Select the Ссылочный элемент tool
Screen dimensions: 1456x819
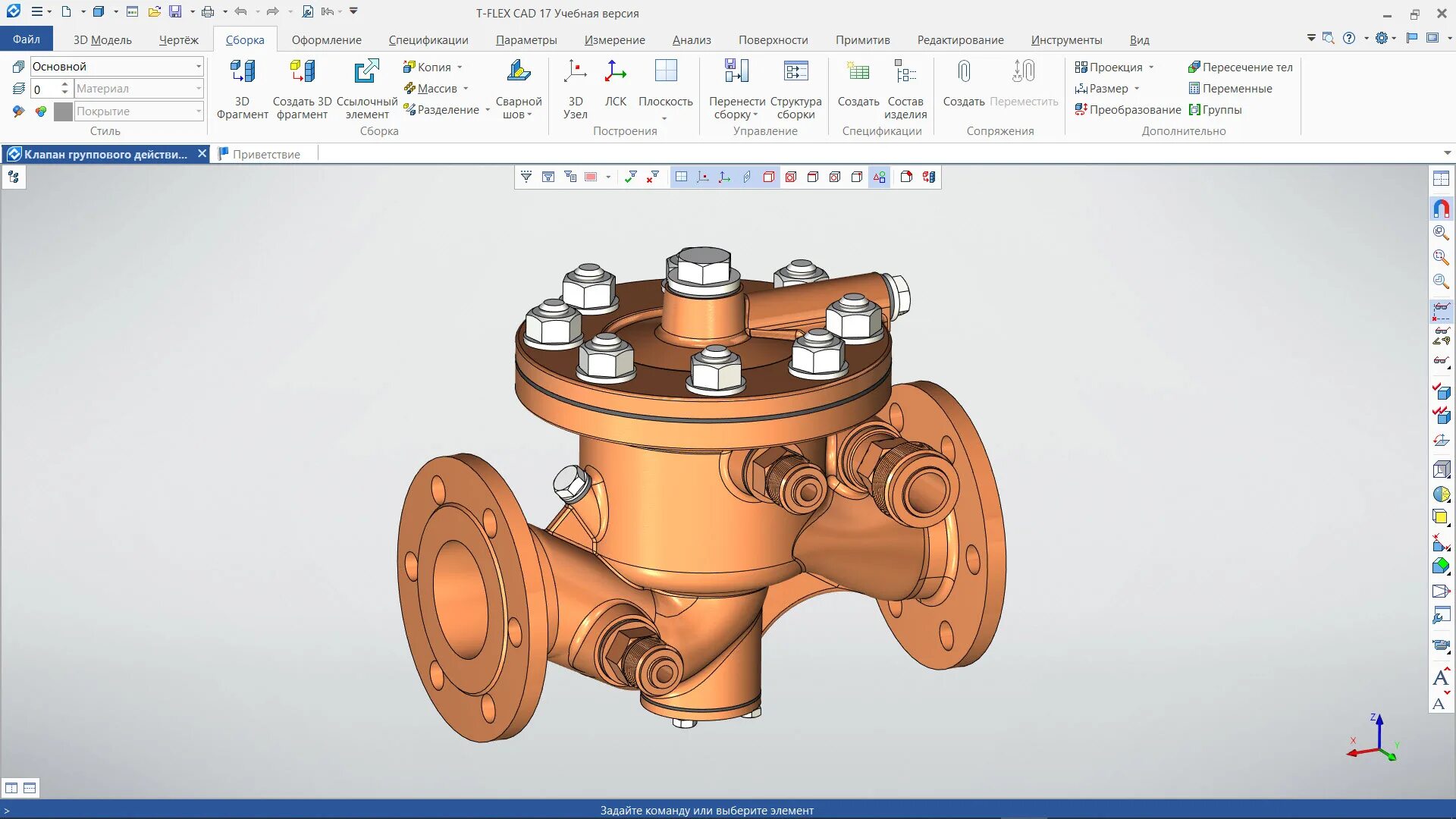pyautogui.click(x=366, y=72)
